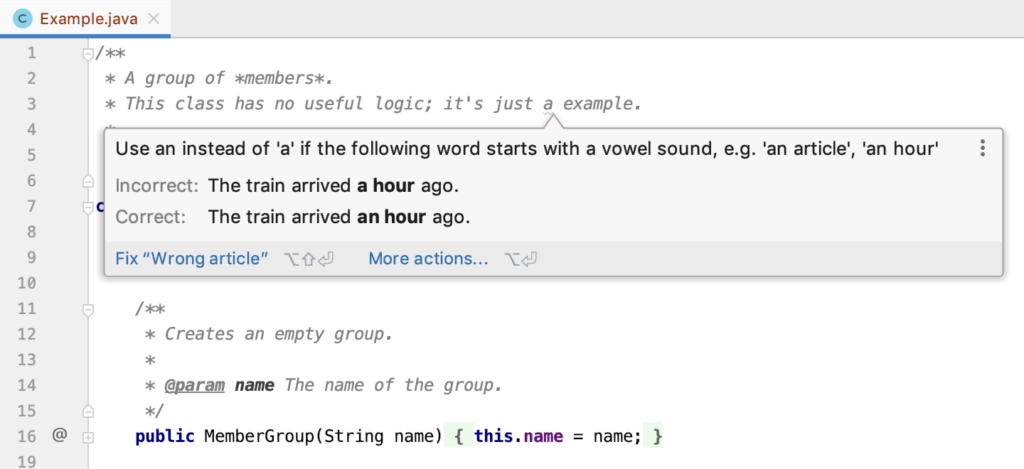This screenshot has width=1024, height=469.
Task: Click the fold-end marker on line 6
Action: (88, 181)
